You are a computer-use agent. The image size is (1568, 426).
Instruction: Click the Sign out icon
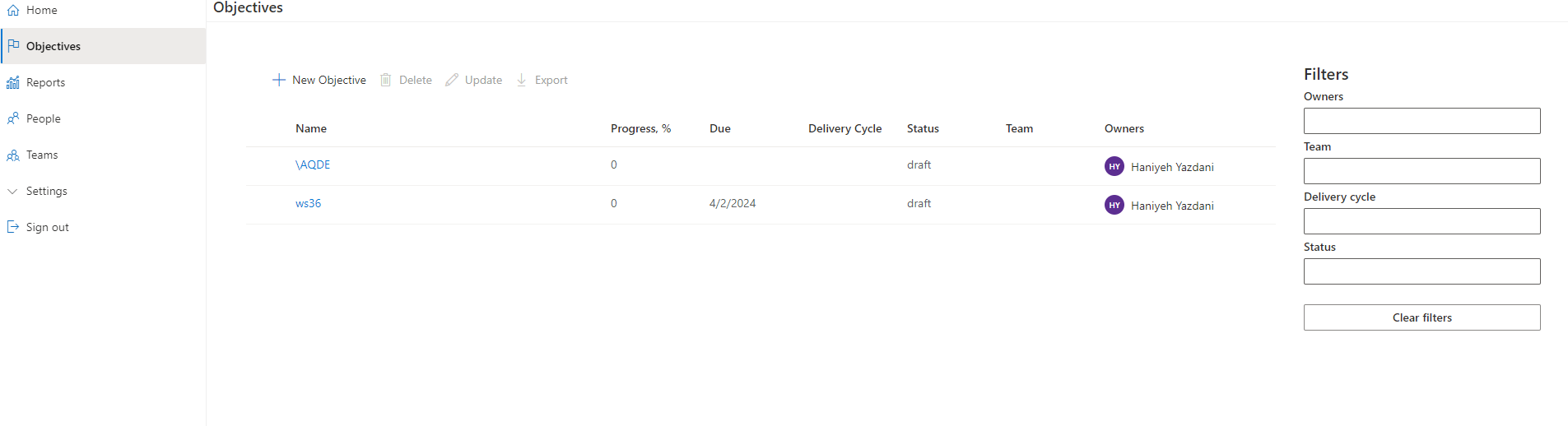(x=13, y=227)
